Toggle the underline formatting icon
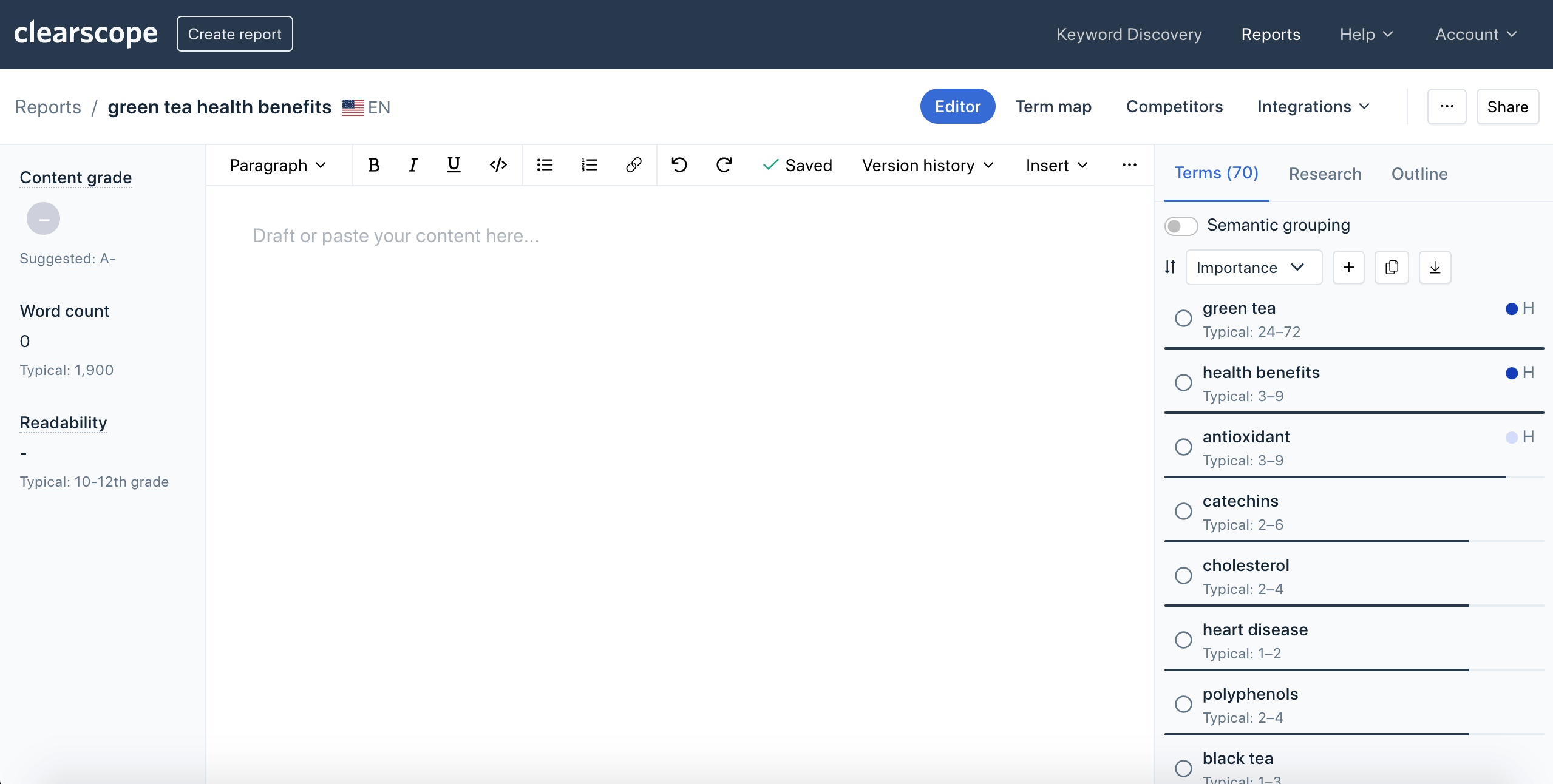 (x=454, y=165)
